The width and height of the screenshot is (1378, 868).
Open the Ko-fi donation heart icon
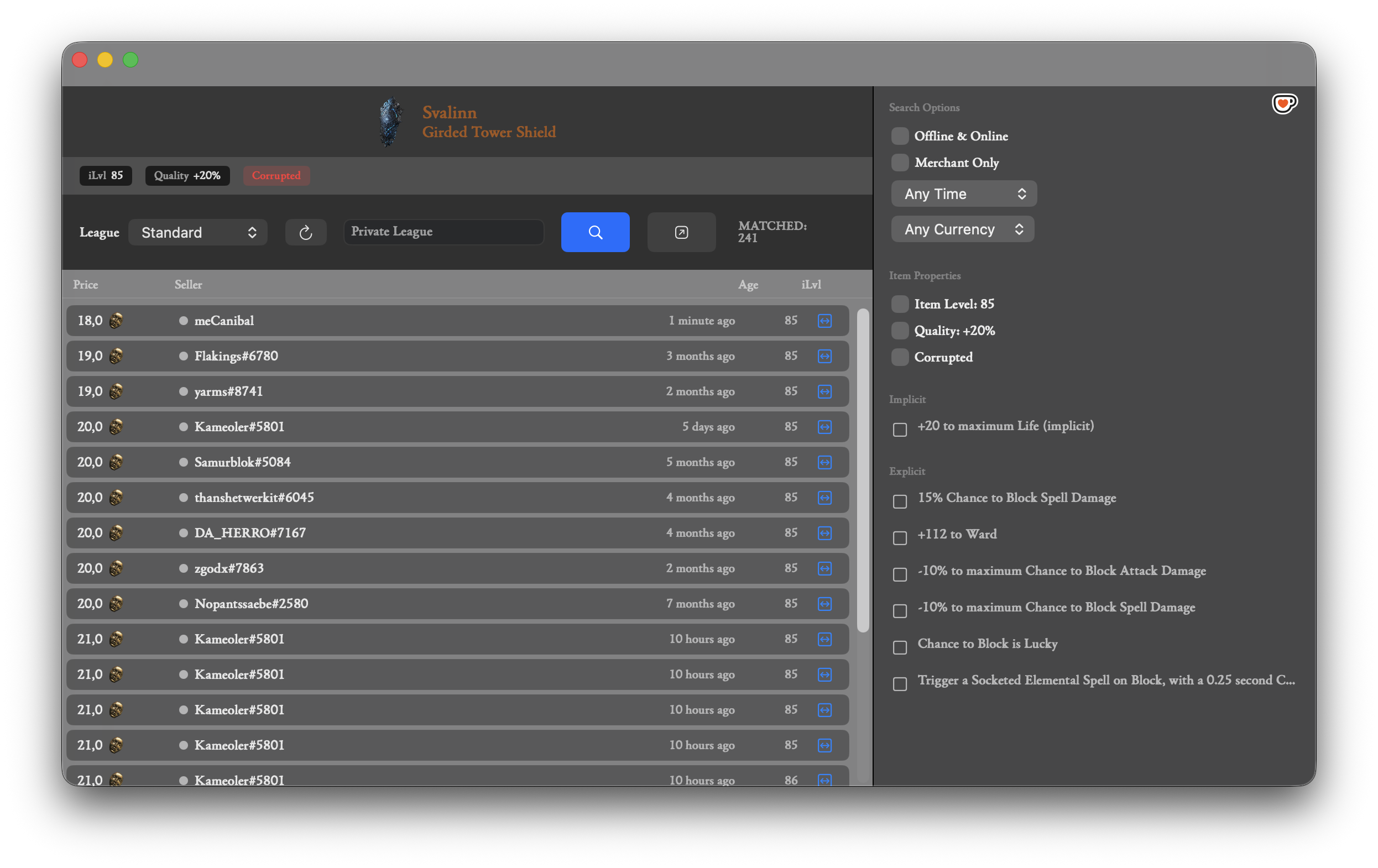[x=1284, y=103]
